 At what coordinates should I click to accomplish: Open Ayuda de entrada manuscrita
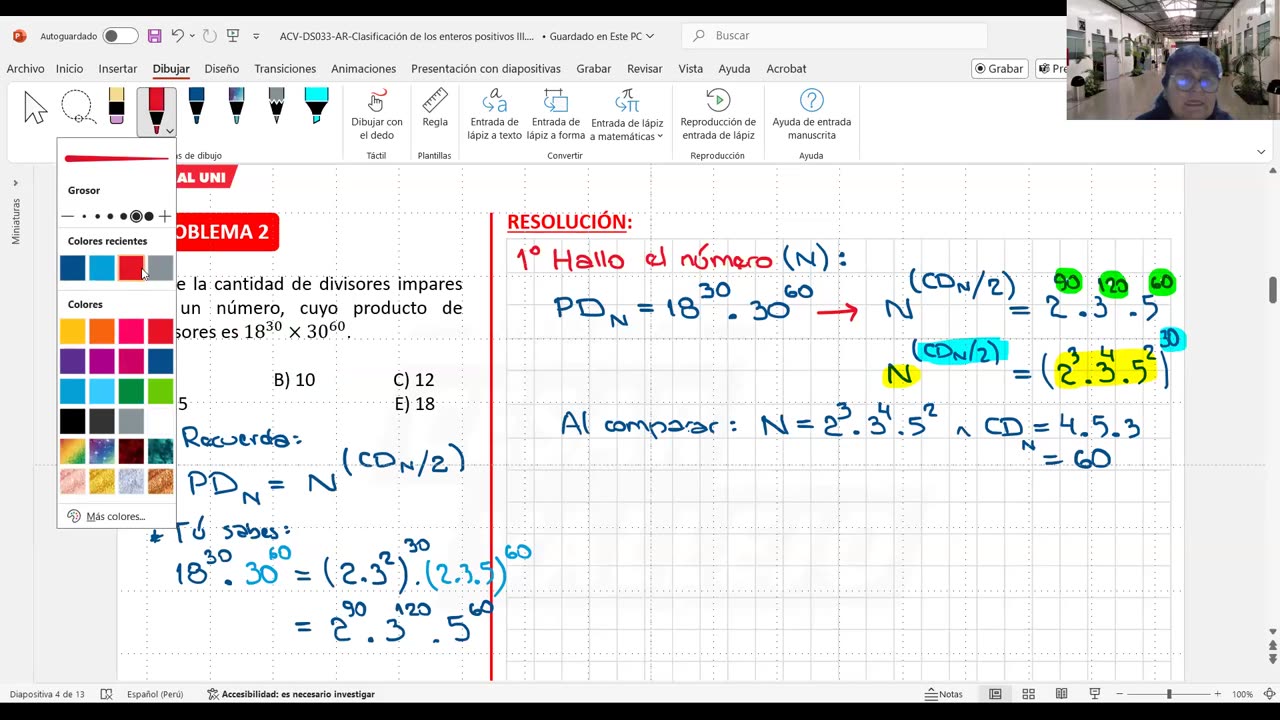(x=811, y=114)
